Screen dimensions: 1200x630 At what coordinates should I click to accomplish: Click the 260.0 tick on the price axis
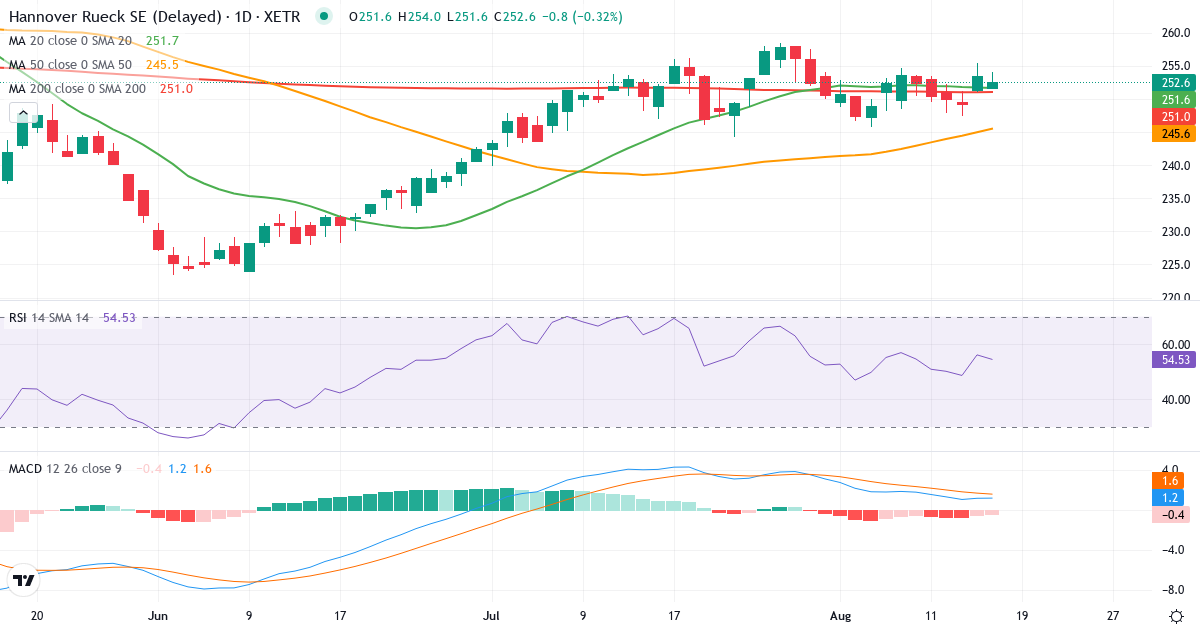click(1176, 33)
